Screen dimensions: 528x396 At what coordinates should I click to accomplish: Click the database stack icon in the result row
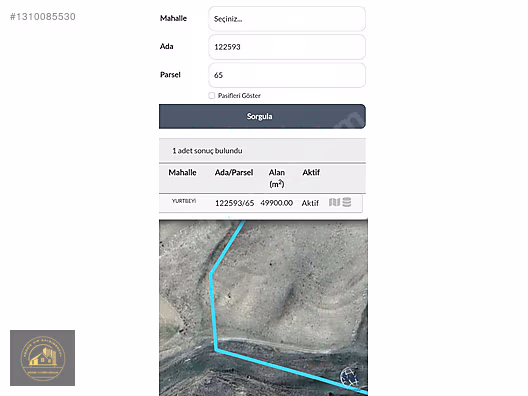pos(347,202)
